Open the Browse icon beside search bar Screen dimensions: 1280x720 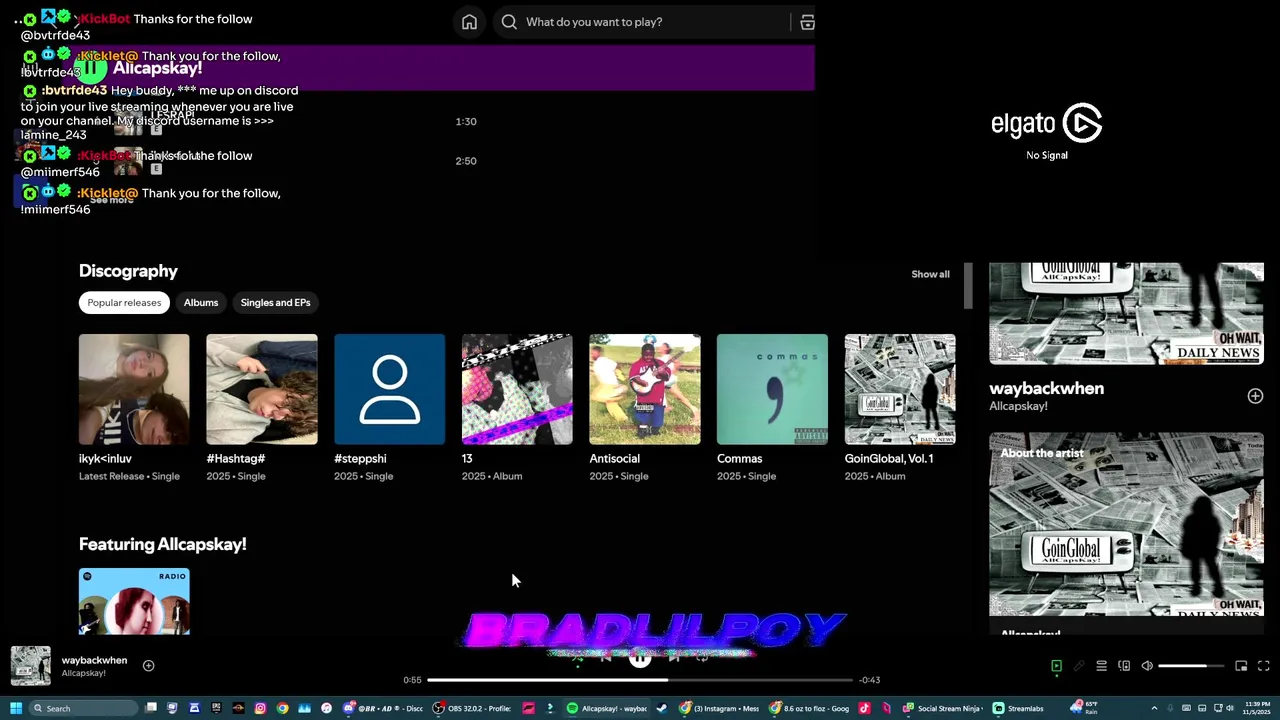[807, 22]
